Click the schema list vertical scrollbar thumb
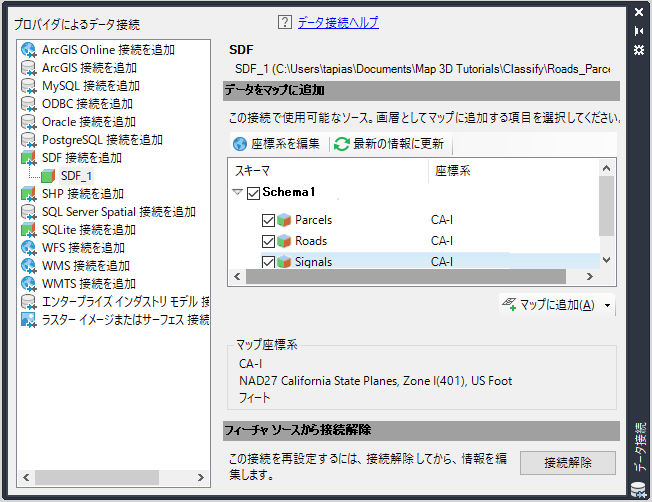The image size is (652, 502). click(606, 206)
